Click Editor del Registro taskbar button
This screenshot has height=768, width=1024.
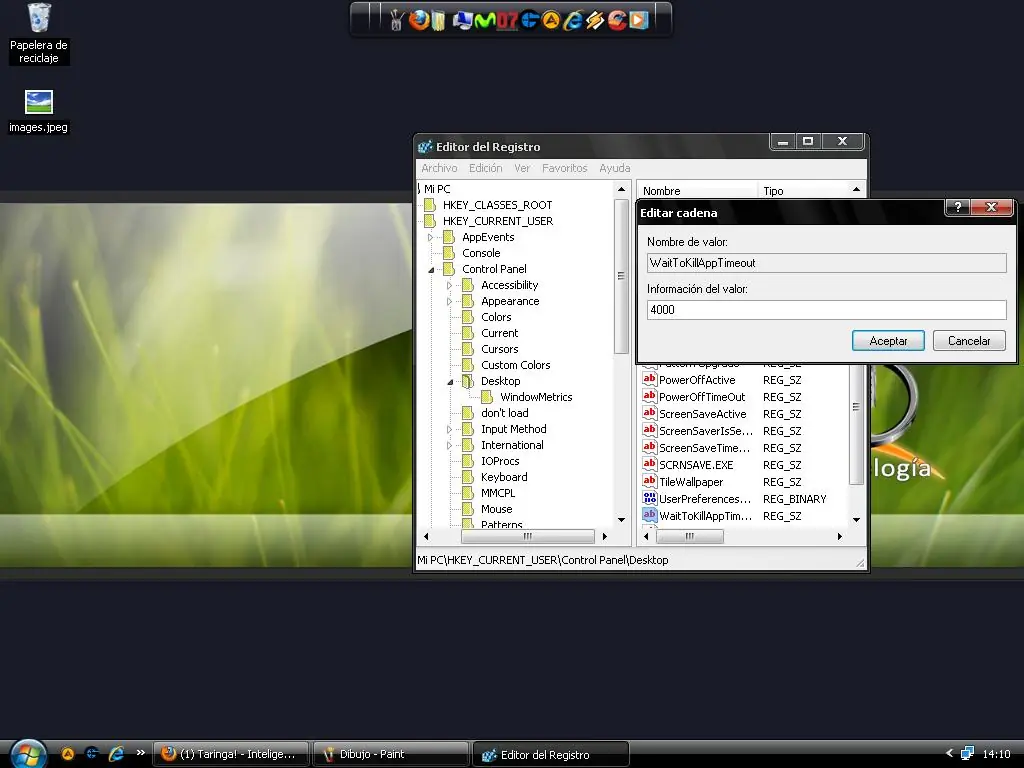click(551, 754)
